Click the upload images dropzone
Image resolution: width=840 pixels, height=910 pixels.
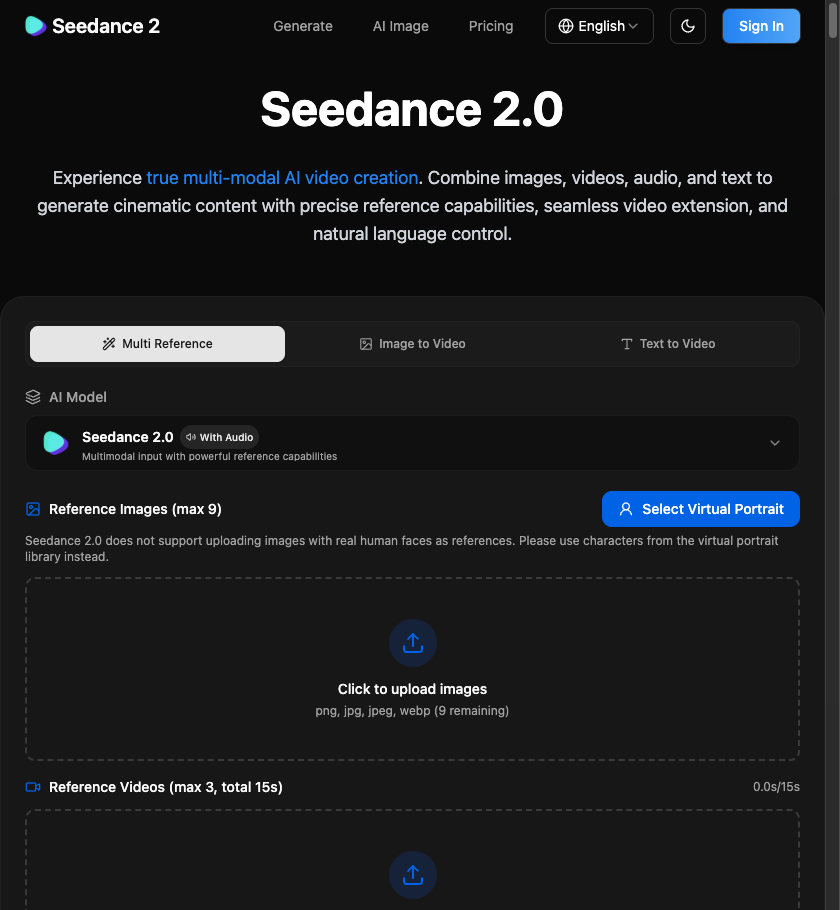pos(413,668)
